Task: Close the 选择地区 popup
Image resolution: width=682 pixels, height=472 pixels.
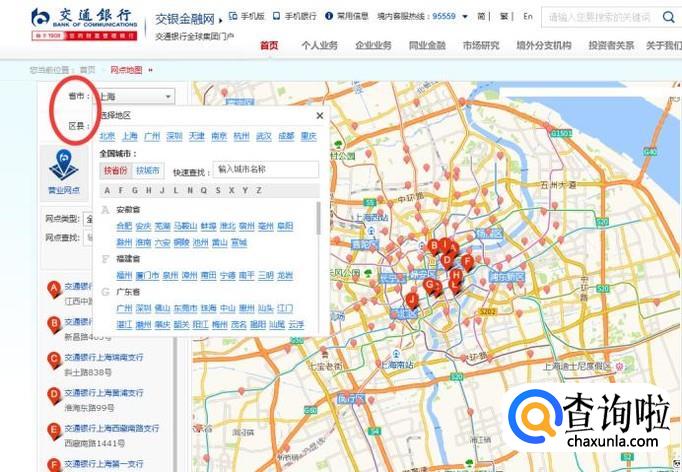Action: tap(320, 116)
